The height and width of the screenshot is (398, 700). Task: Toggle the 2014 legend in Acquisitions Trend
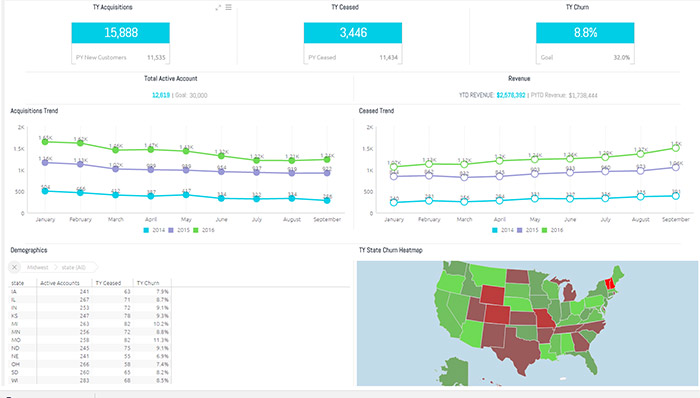pyautogui.click(x=154, y=230)
